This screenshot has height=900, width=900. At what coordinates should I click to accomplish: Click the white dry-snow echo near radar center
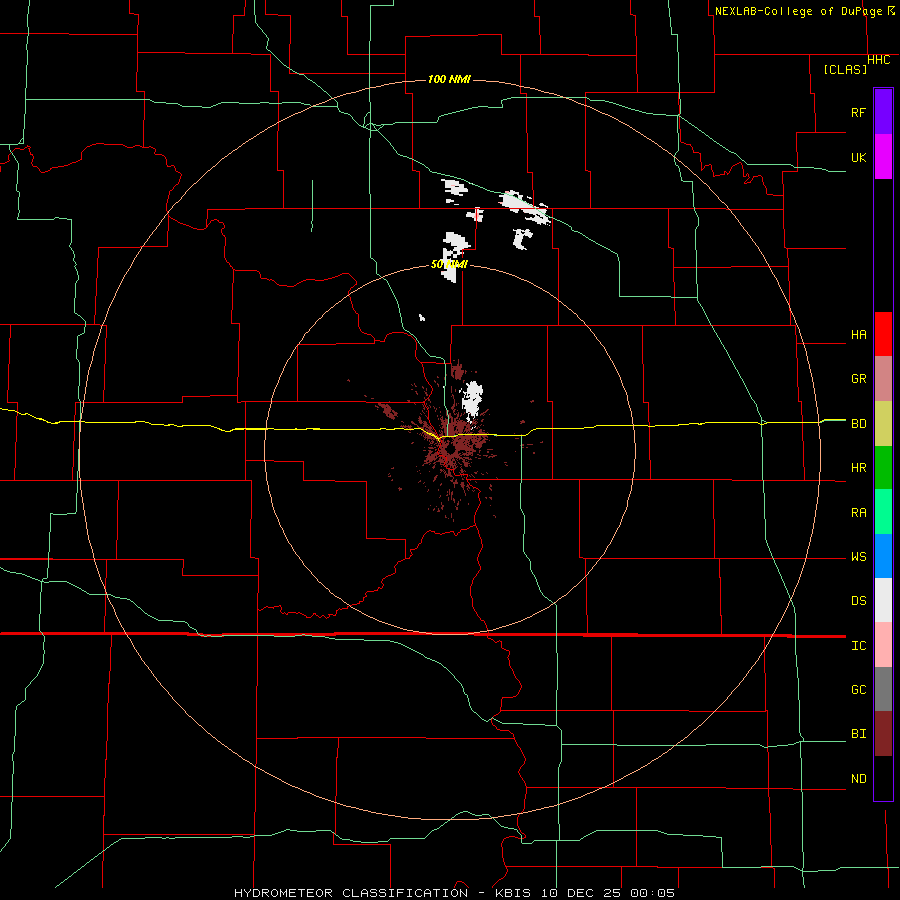coord(473,399)
